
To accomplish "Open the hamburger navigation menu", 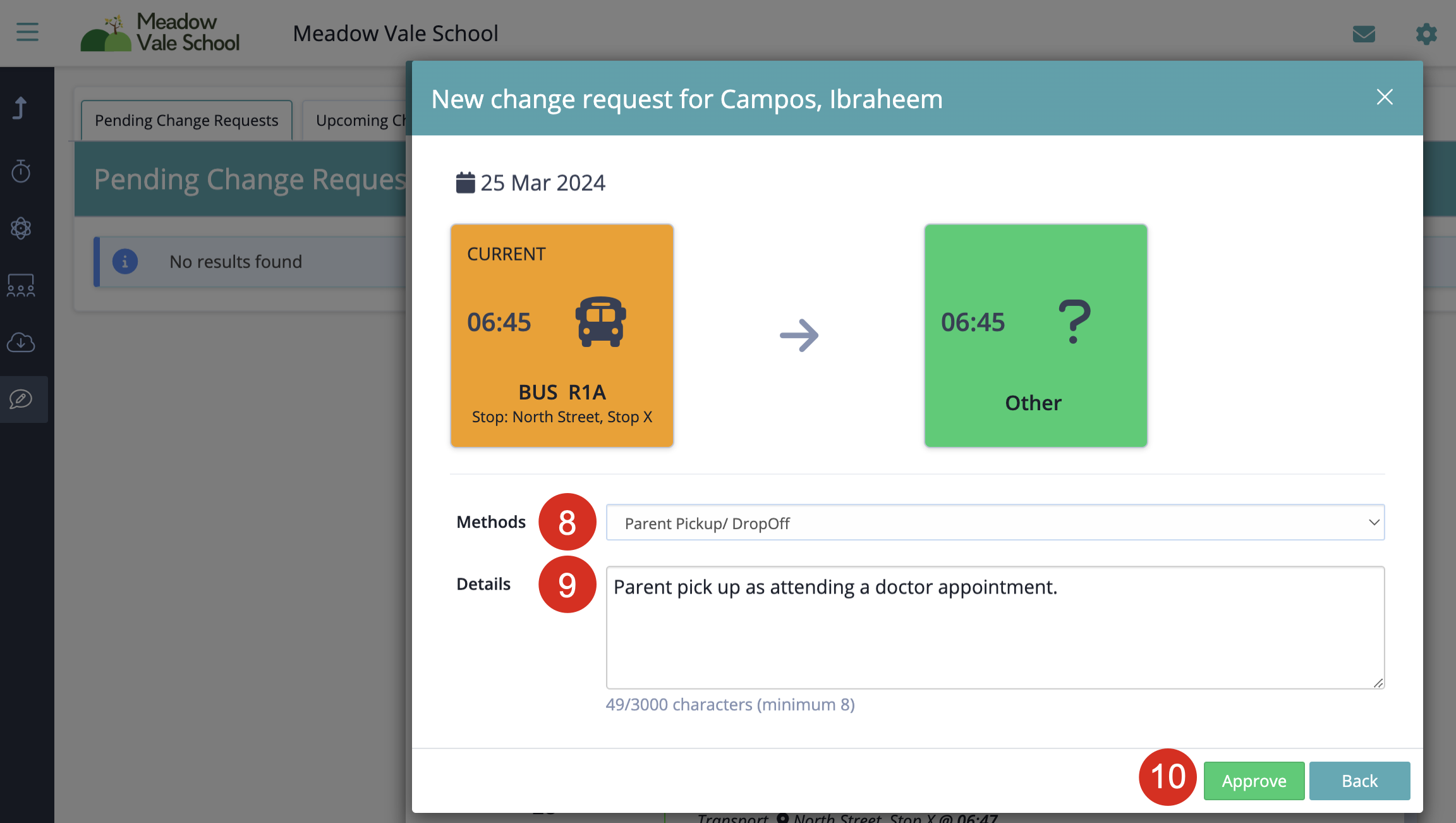I will (x=27, y=32).
